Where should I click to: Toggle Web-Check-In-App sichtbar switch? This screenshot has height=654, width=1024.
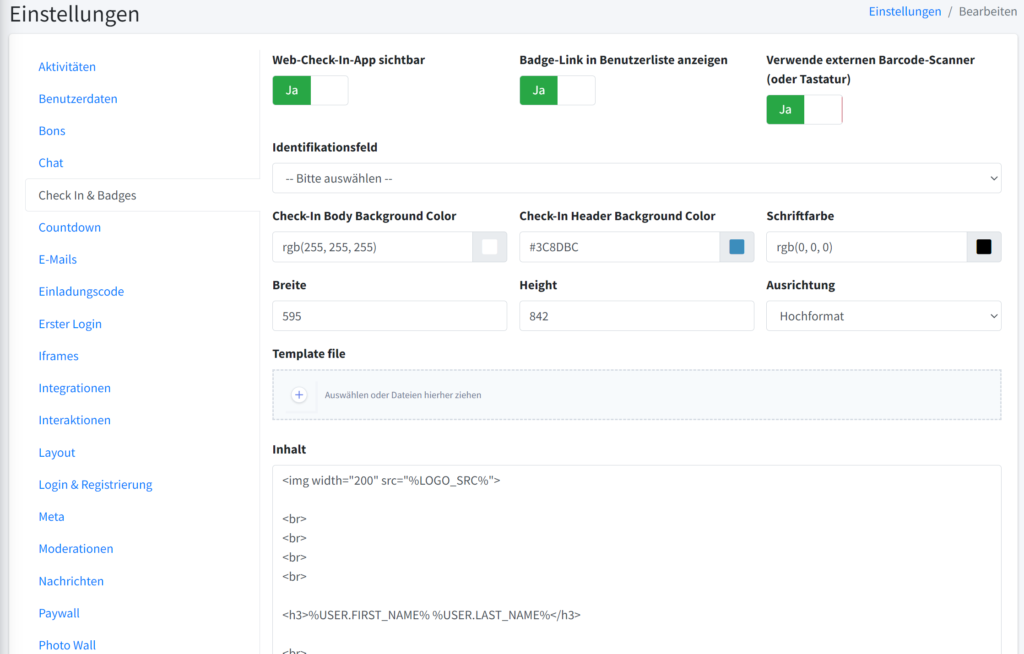(x=310, y=90)
